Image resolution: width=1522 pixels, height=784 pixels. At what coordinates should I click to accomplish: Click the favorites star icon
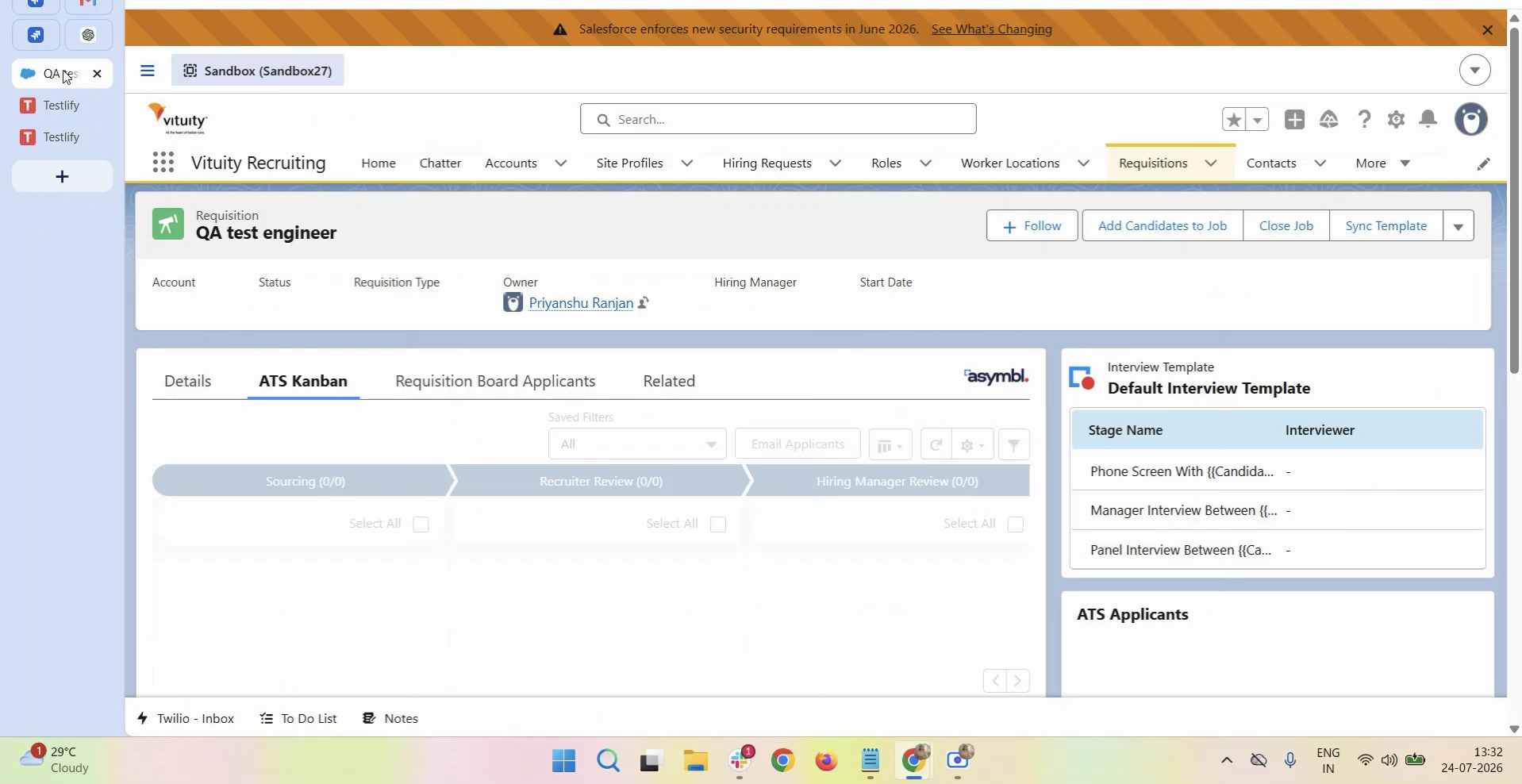click(x=1234, y=119)
